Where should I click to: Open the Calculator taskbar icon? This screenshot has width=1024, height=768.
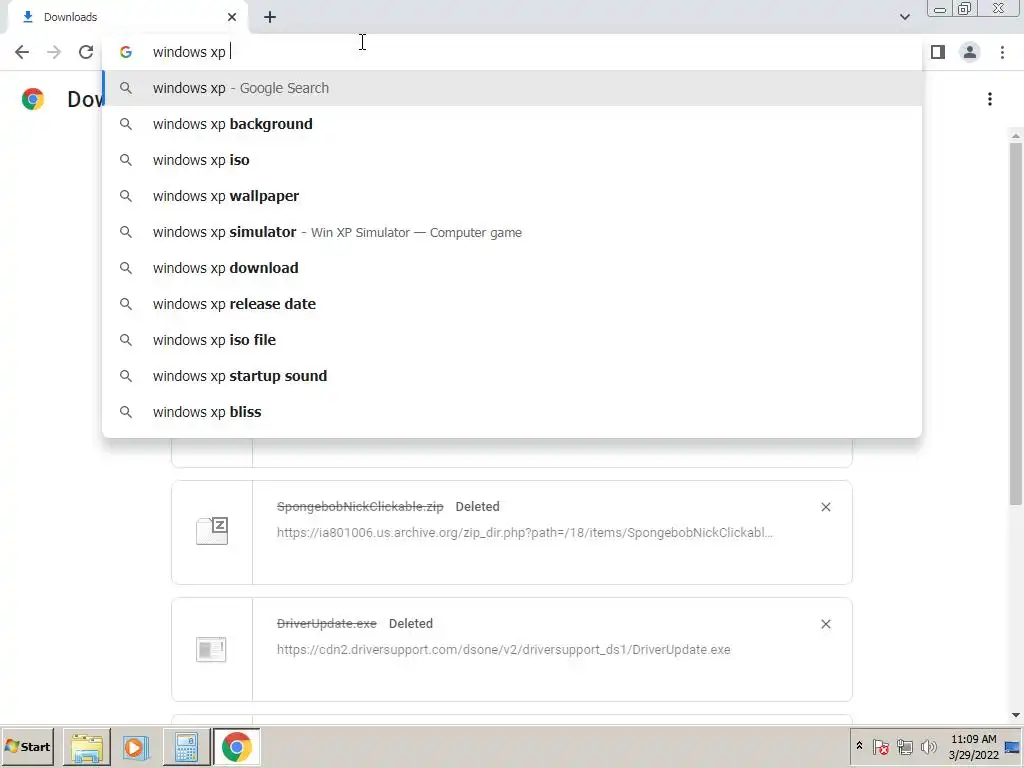186,746
